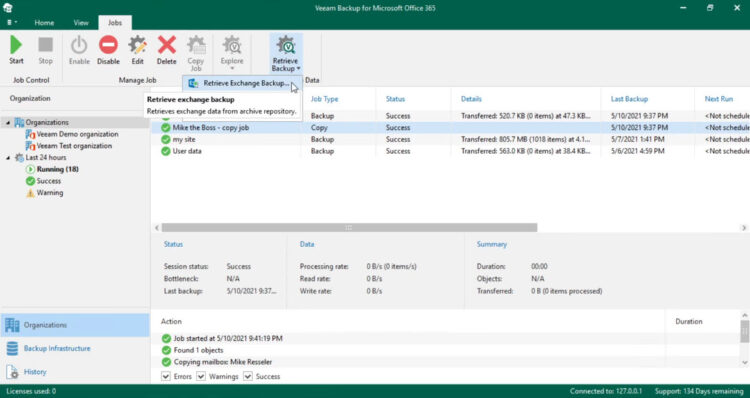
Task: Click 'Support: 134 Days remaining' status text
Action: (699, 391)
